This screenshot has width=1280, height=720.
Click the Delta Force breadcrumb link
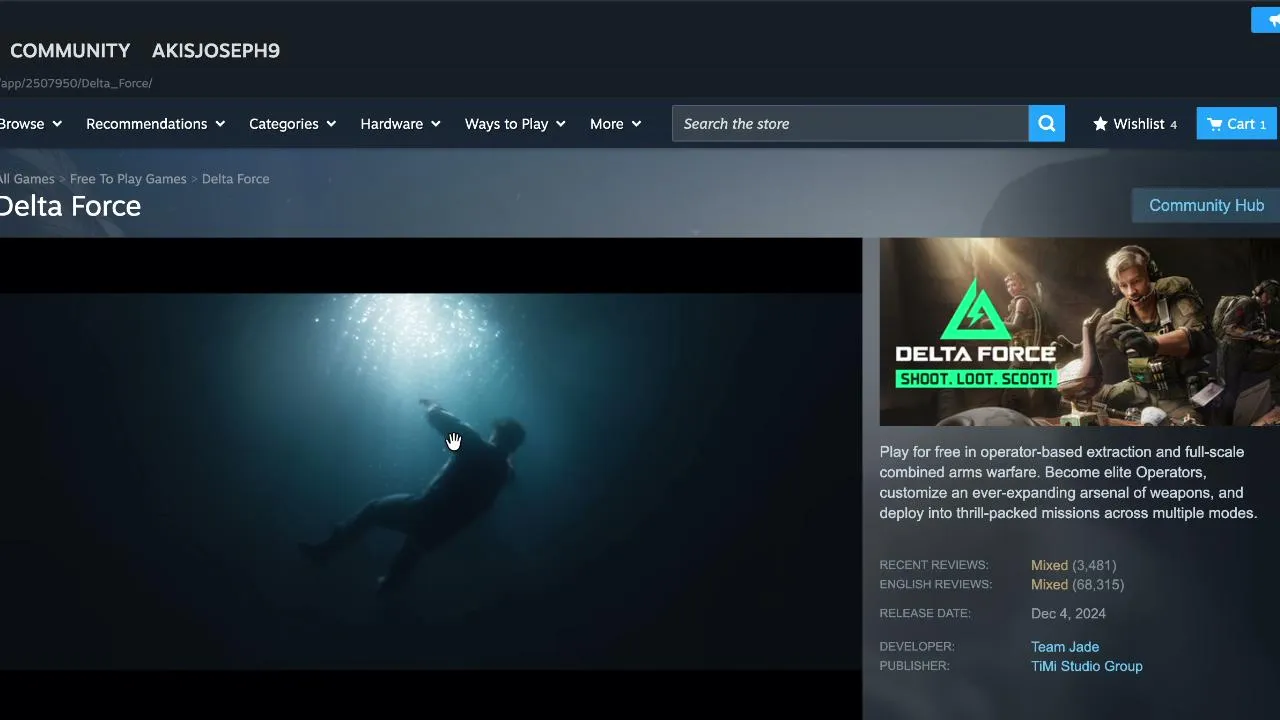(x=235, y=179)
